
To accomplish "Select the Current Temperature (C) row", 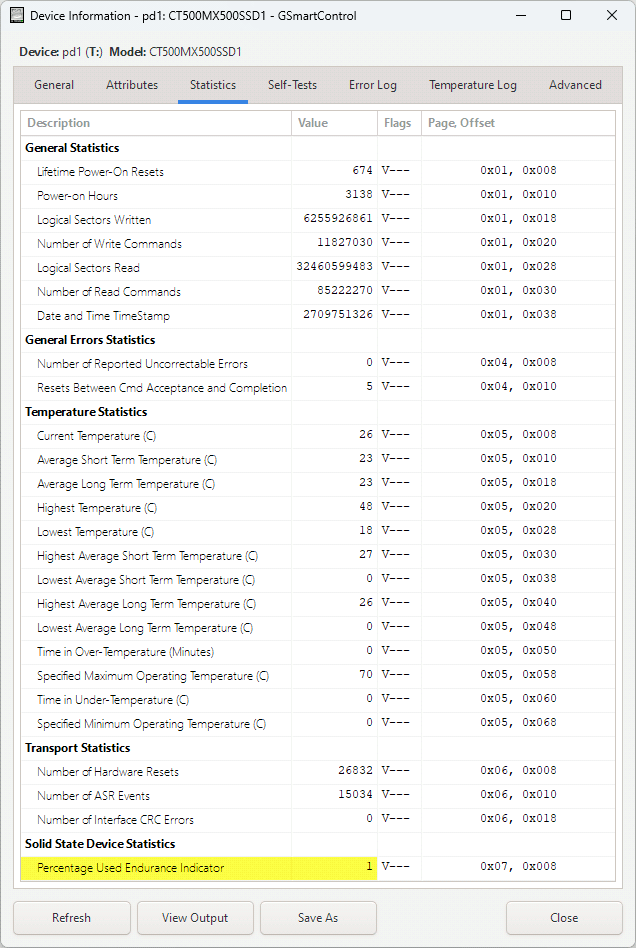I will pos(318,435).
